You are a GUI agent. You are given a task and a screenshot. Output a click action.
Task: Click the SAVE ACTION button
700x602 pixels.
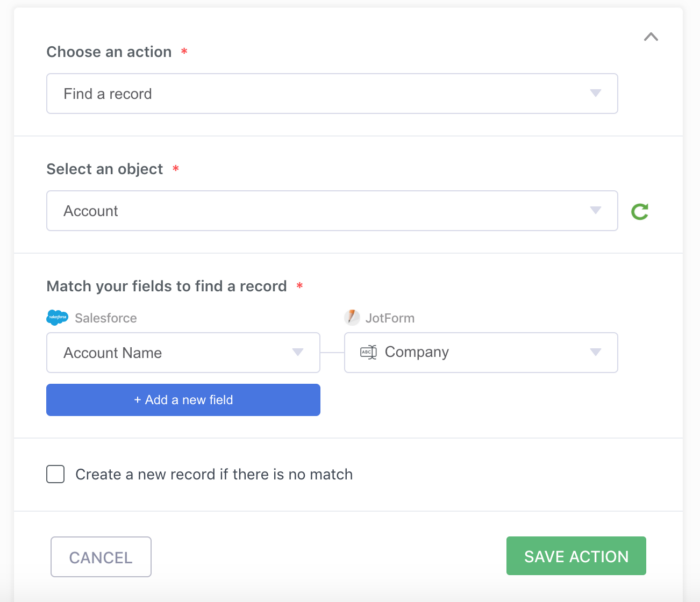576,556
